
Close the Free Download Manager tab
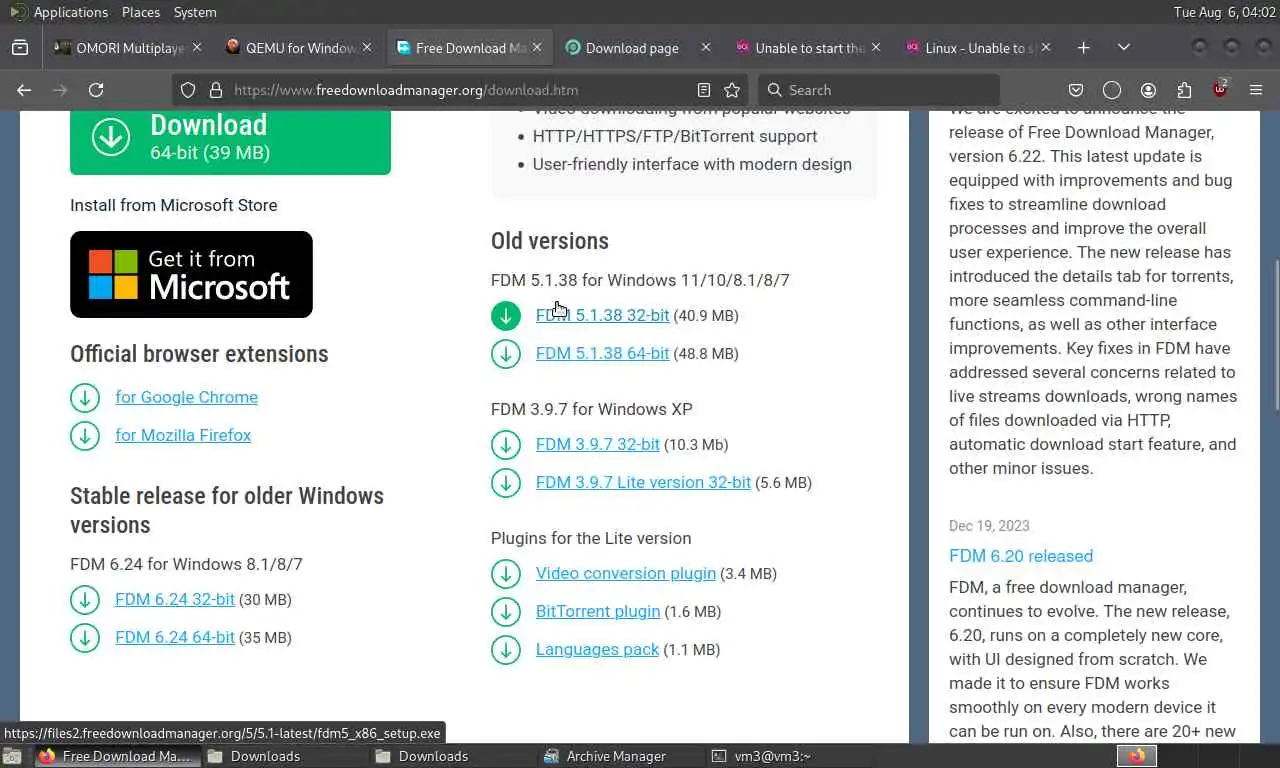(x=537, y=47)
